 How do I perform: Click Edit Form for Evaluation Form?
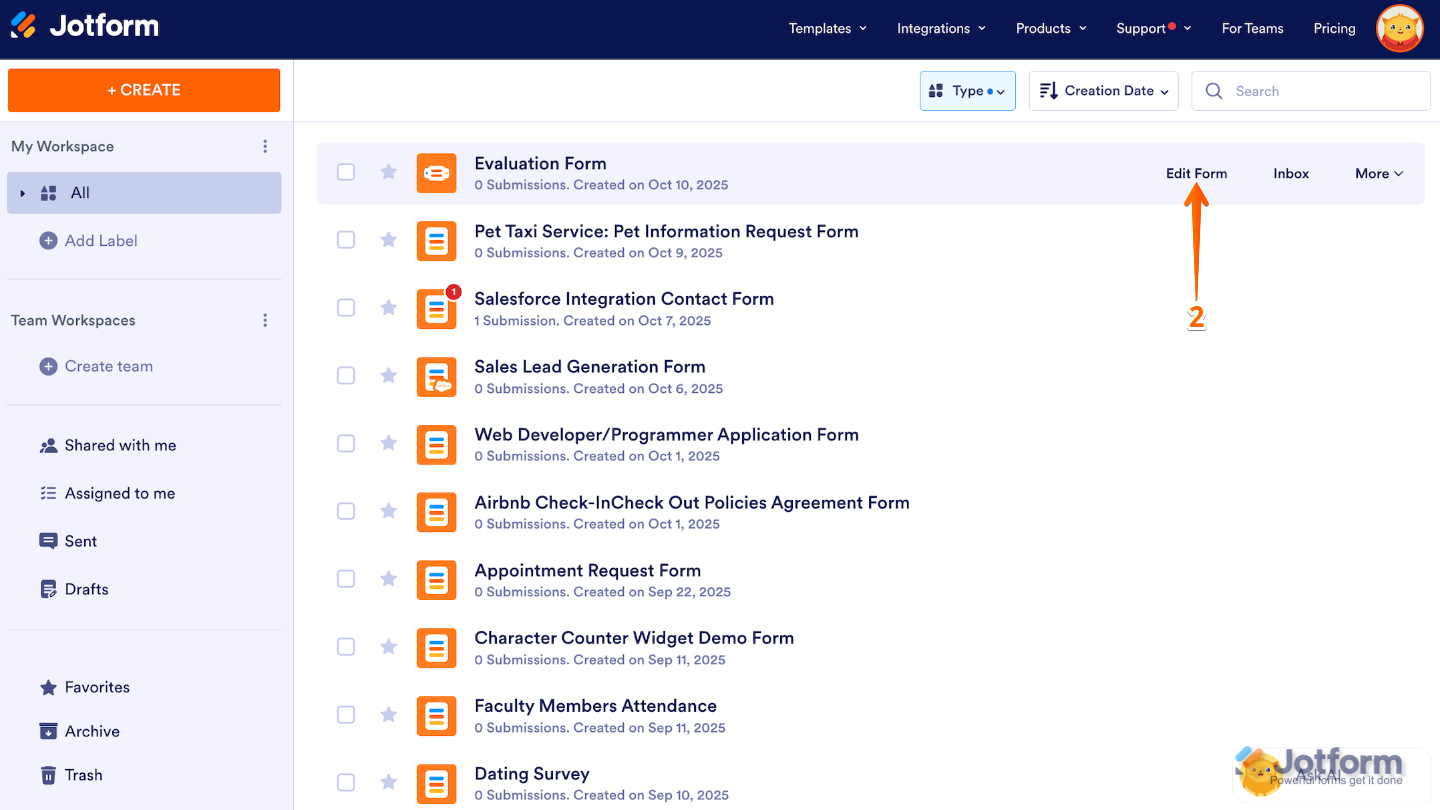pos(1196,173)
